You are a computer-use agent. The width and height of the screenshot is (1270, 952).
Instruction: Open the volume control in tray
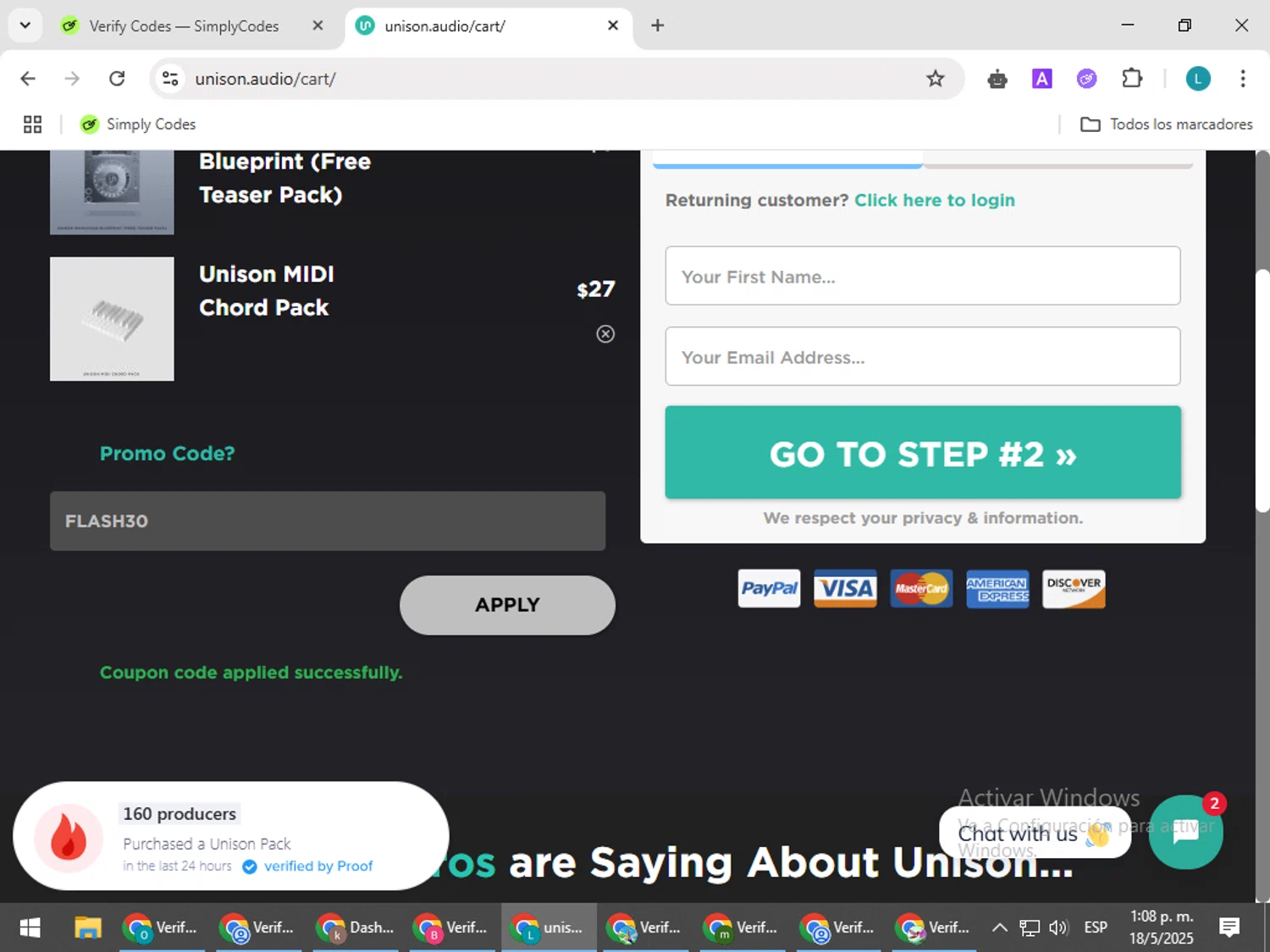(x=1058, y=927)
